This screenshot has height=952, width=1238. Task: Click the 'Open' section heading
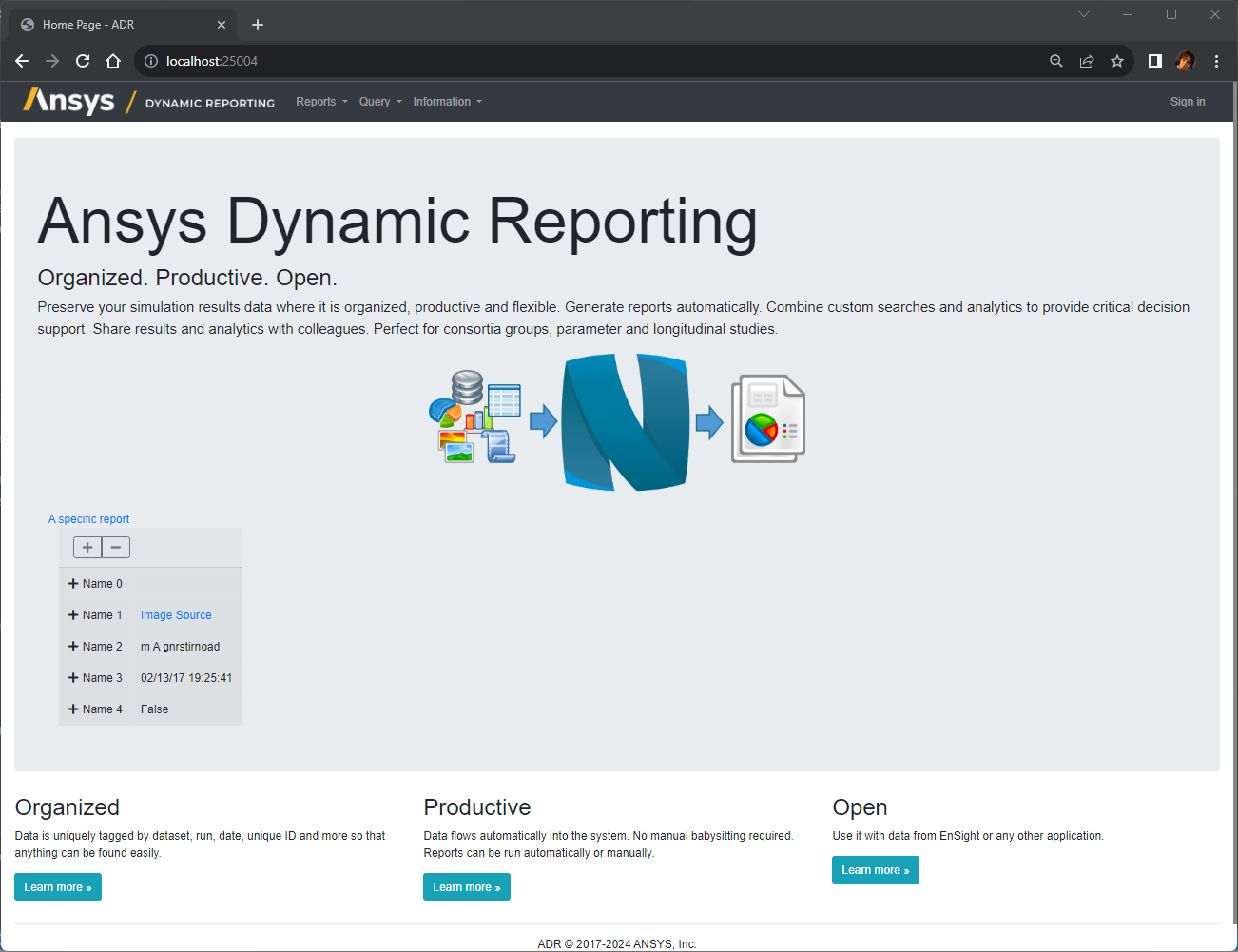(x=860, y=807)
